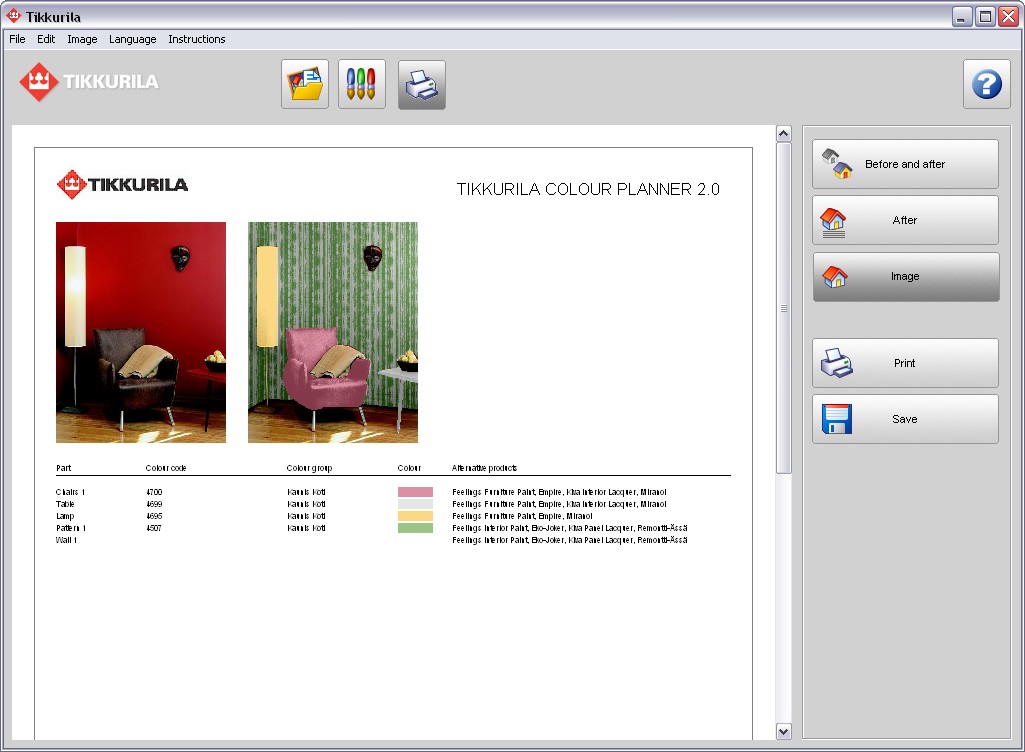This screenshot has width=1025, height=752.
Task: Click the 'Table' part label
Action: (x=65, y=504)
